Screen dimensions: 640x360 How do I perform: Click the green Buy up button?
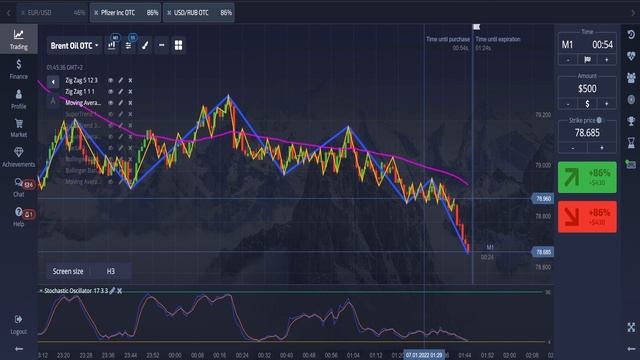pos(587,177)
